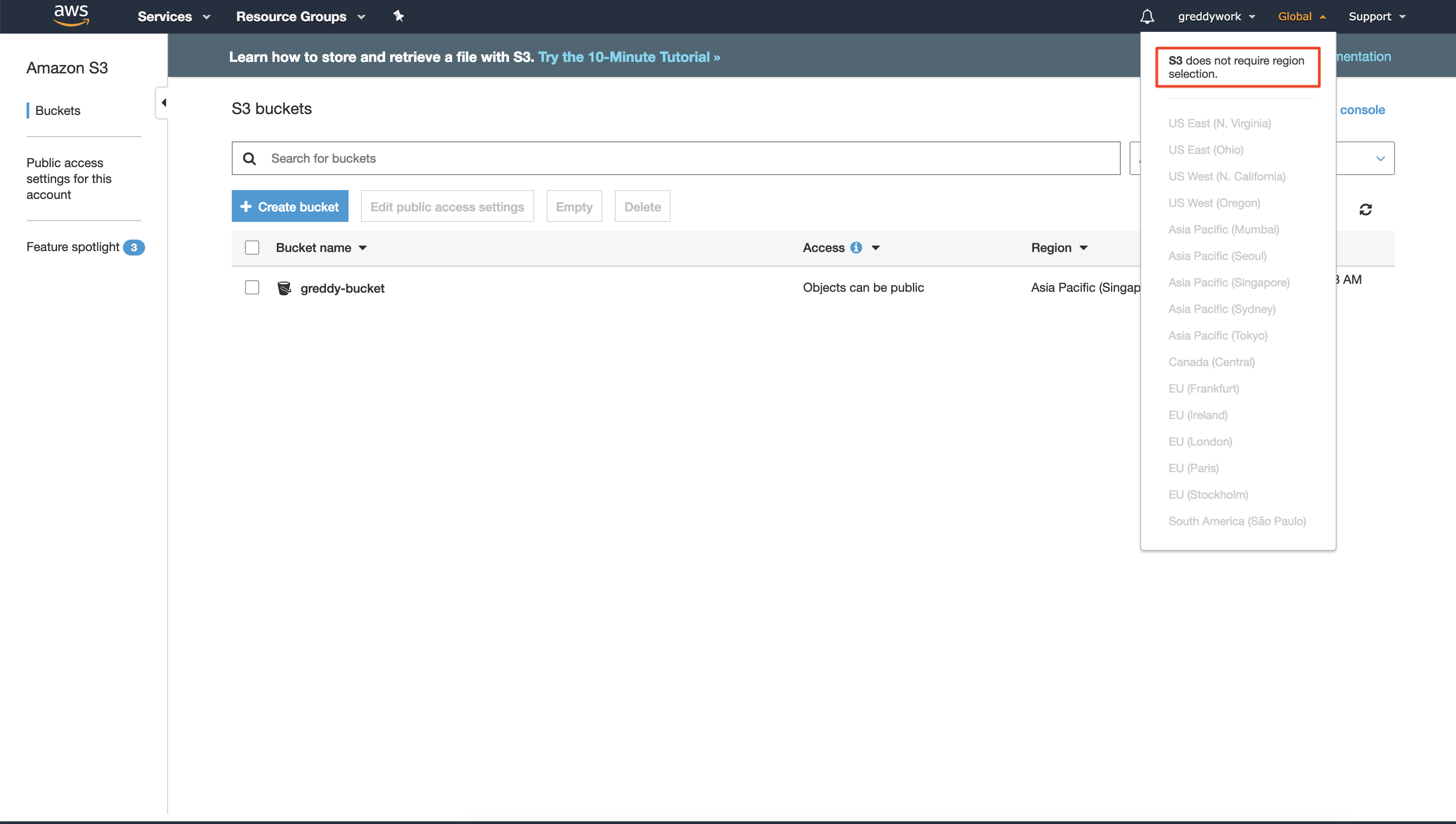
Task: Click the Access info icon
Action: (x=856, y=247)
